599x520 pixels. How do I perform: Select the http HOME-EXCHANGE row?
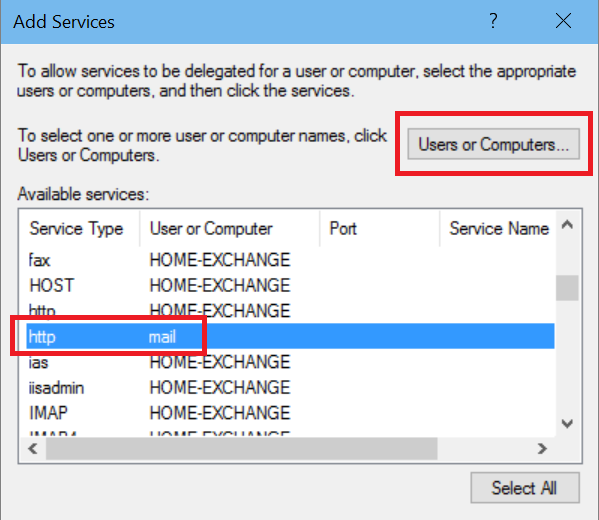tap(290, 311)
